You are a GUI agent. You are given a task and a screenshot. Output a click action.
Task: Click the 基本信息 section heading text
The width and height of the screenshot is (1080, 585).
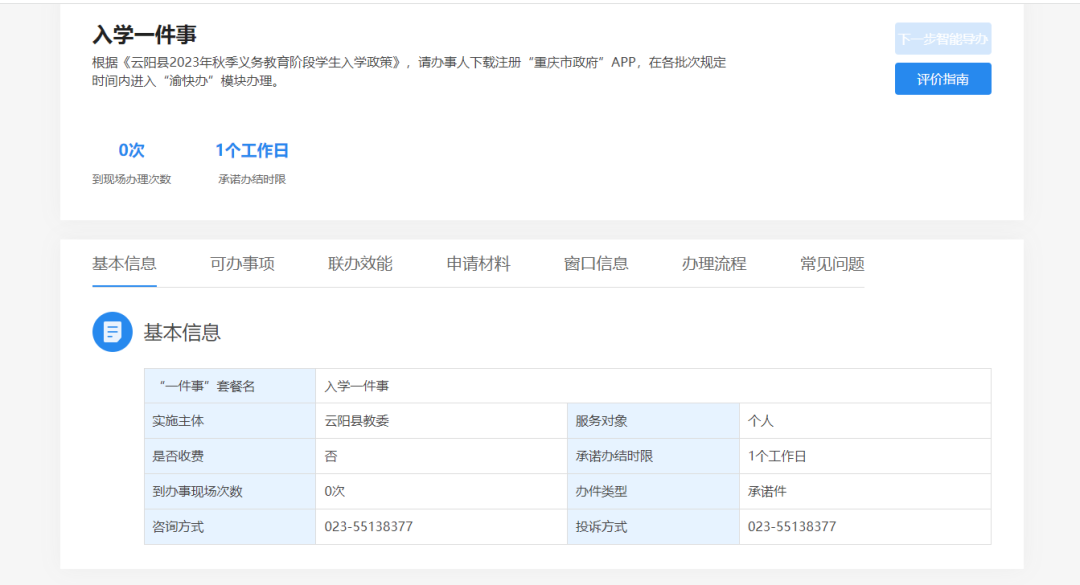point(182,333)
